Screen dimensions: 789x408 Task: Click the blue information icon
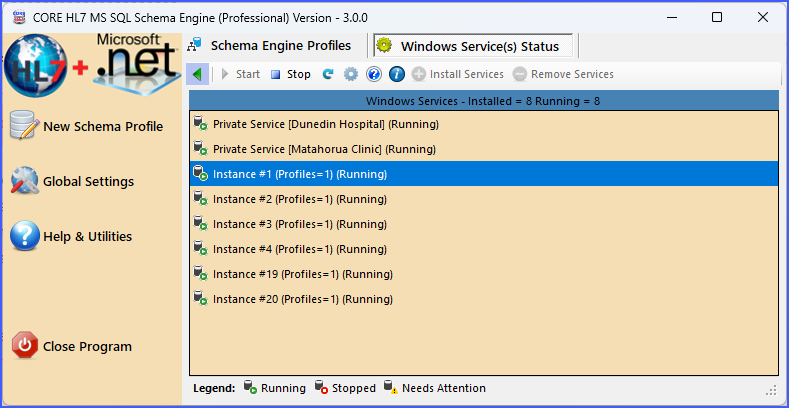point(397,74)
